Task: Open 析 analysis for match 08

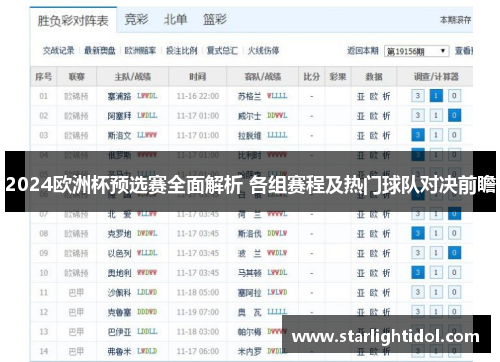Action: [x=386, y=234]
